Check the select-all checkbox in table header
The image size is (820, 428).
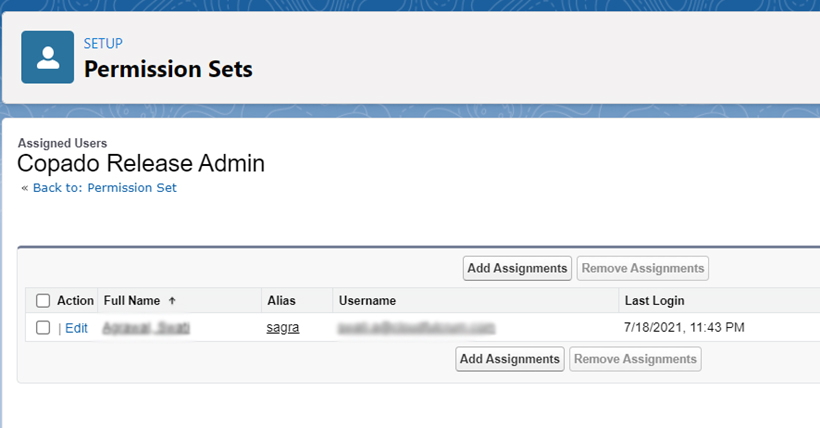pos(43,300)
